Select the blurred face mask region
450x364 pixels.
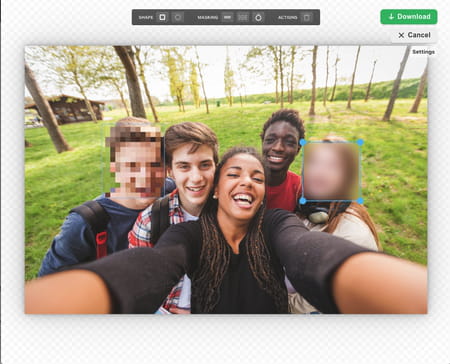point(331,172)
